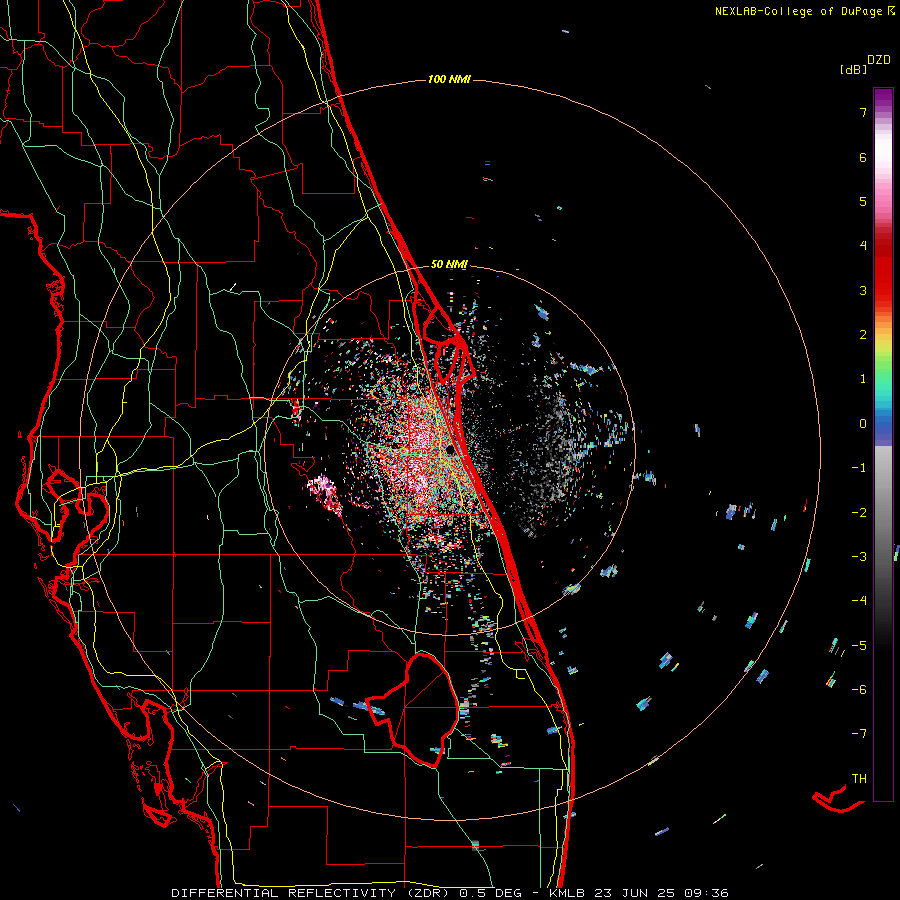900x900 pixels.
Task: Click the -5 value on the color scale
Action: coord(859,645)
